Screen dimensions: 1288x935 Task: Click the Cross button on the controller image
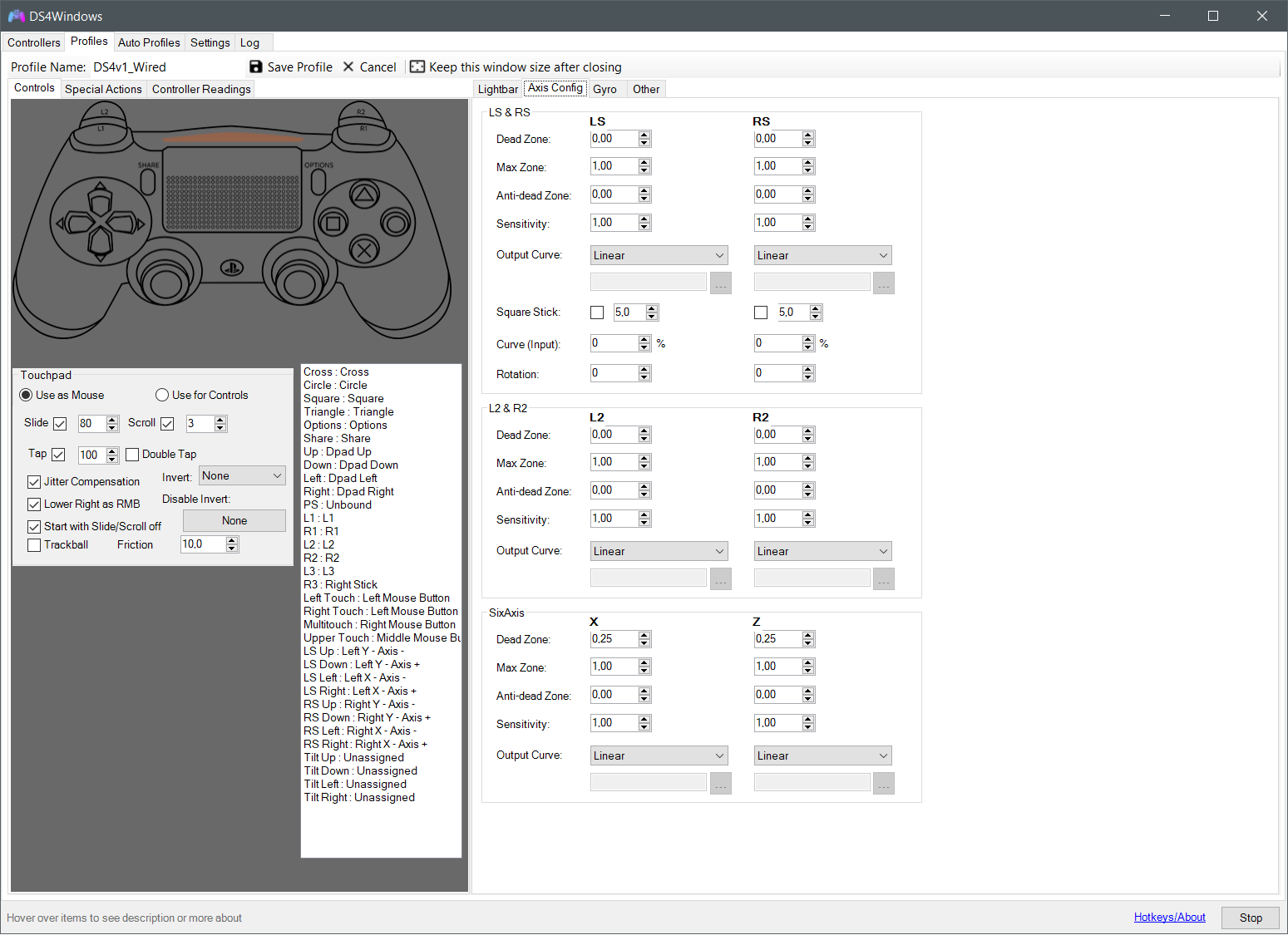tap(363, 249)
